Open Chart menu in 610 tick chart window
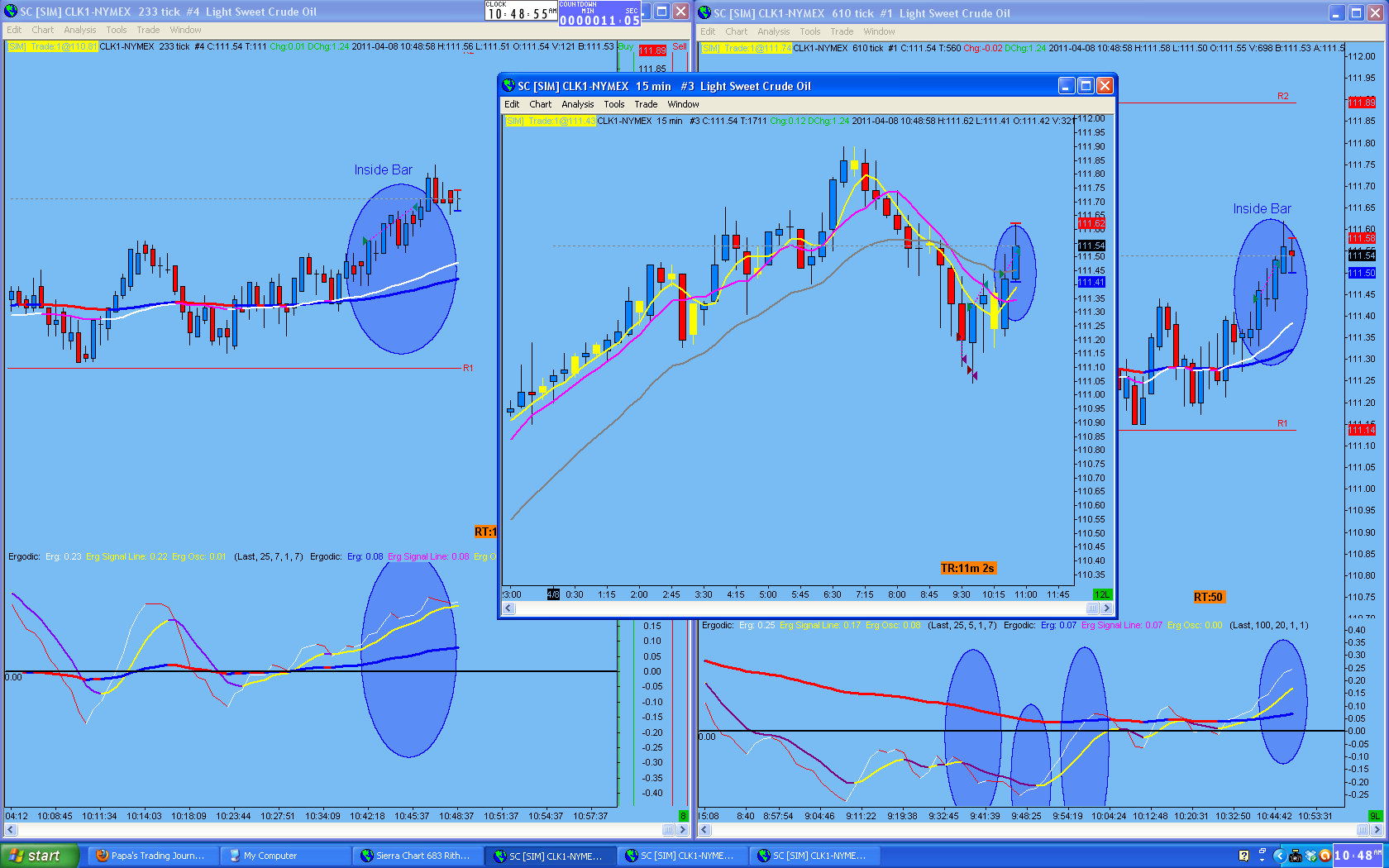 pos(737,31)
